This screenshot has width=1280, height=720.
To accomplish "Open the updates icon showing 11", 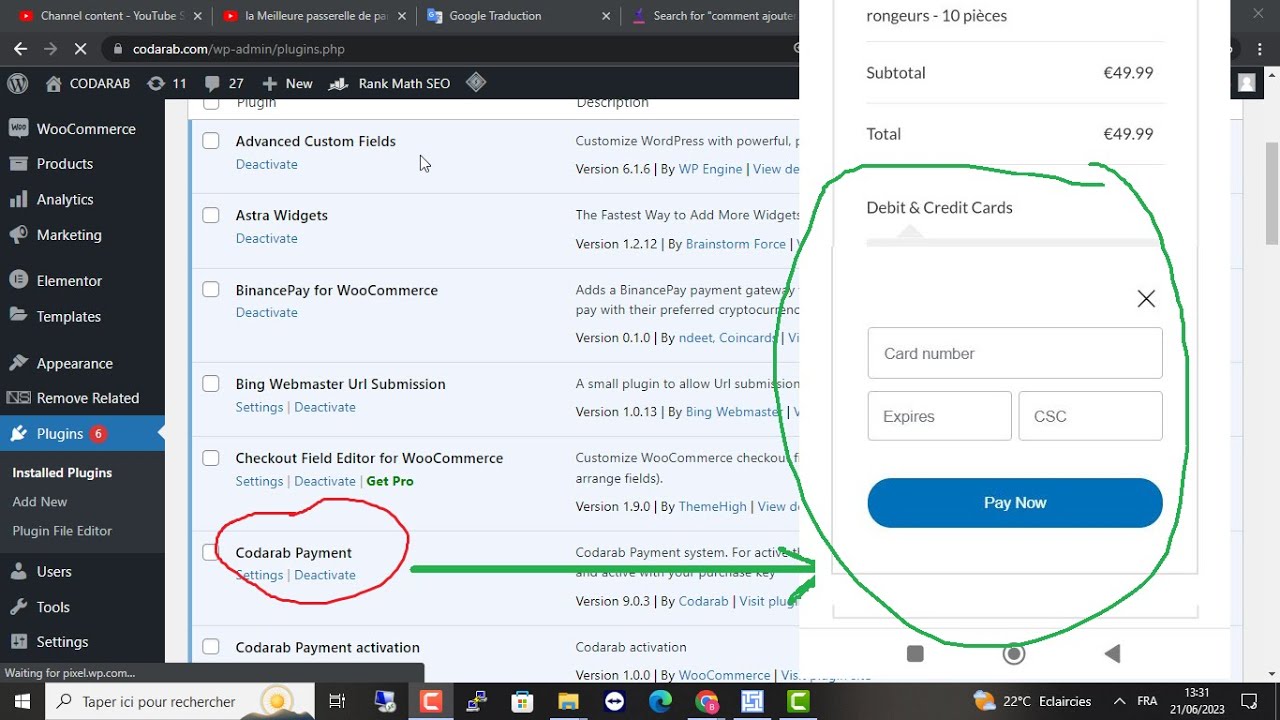I will [167, 84].
